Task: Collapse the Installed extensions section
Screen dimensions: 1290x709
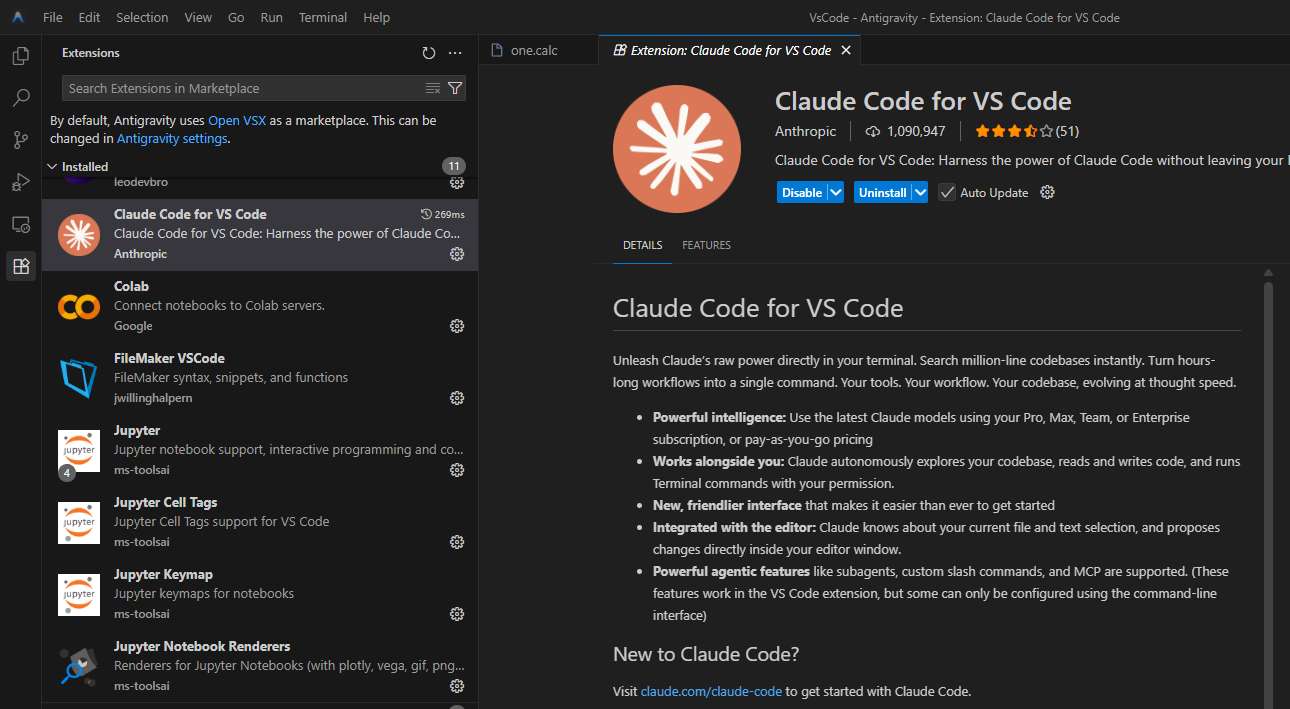Action: pyautogui.click(x=53, y=167)
